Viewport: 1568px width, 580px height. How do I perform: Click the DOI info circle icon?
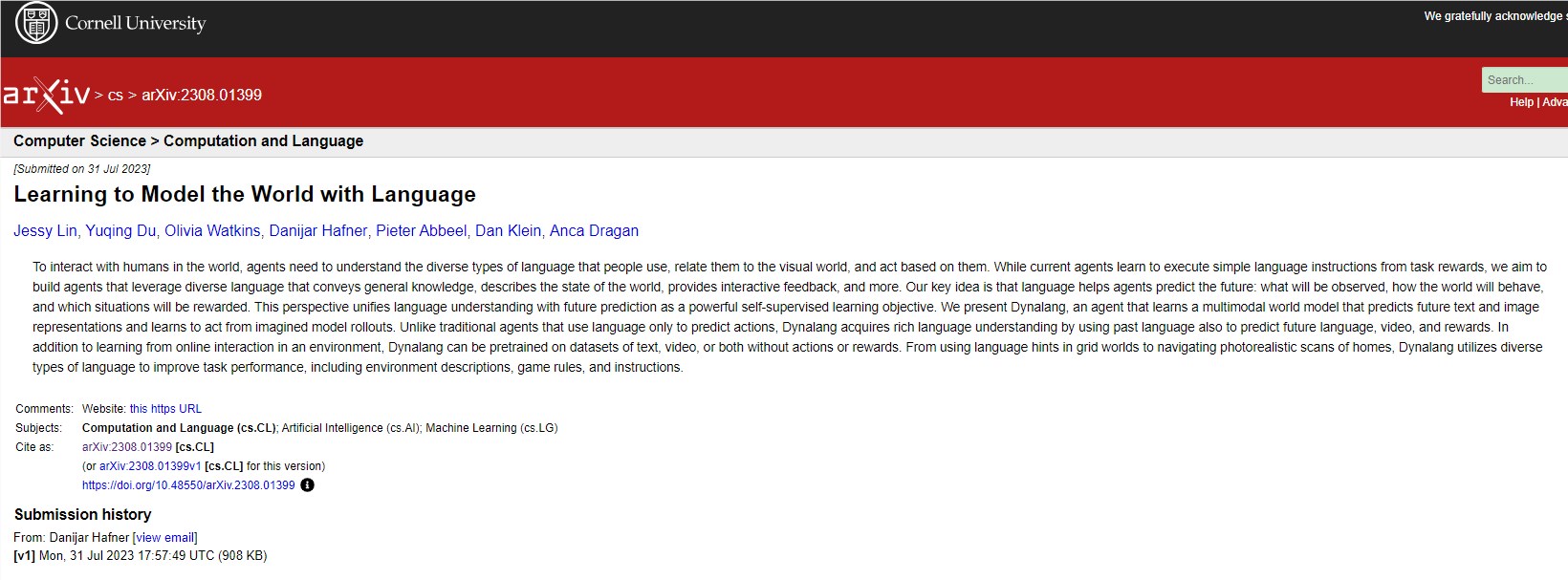[307, 485]
